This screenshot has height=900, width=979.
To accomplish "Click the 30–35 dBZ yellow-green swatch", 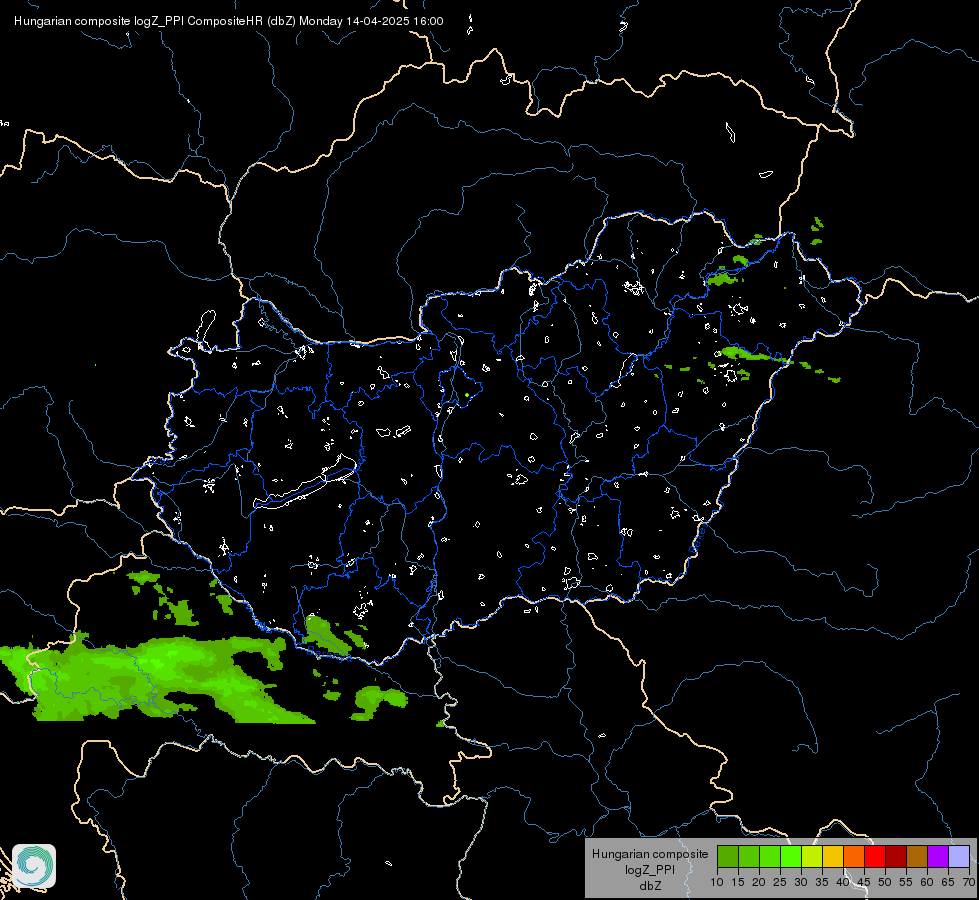I will 812,856.
